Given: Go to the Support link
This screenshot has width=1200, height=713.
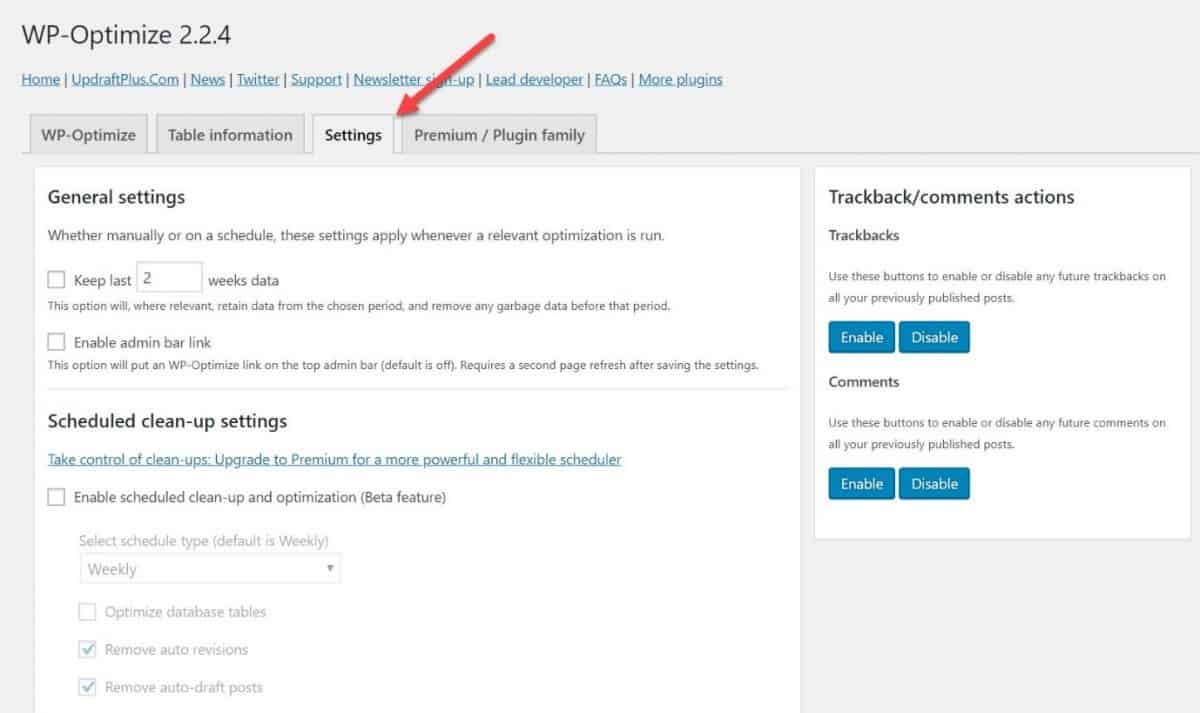Looking at the screenshot, I should [317, 79].
